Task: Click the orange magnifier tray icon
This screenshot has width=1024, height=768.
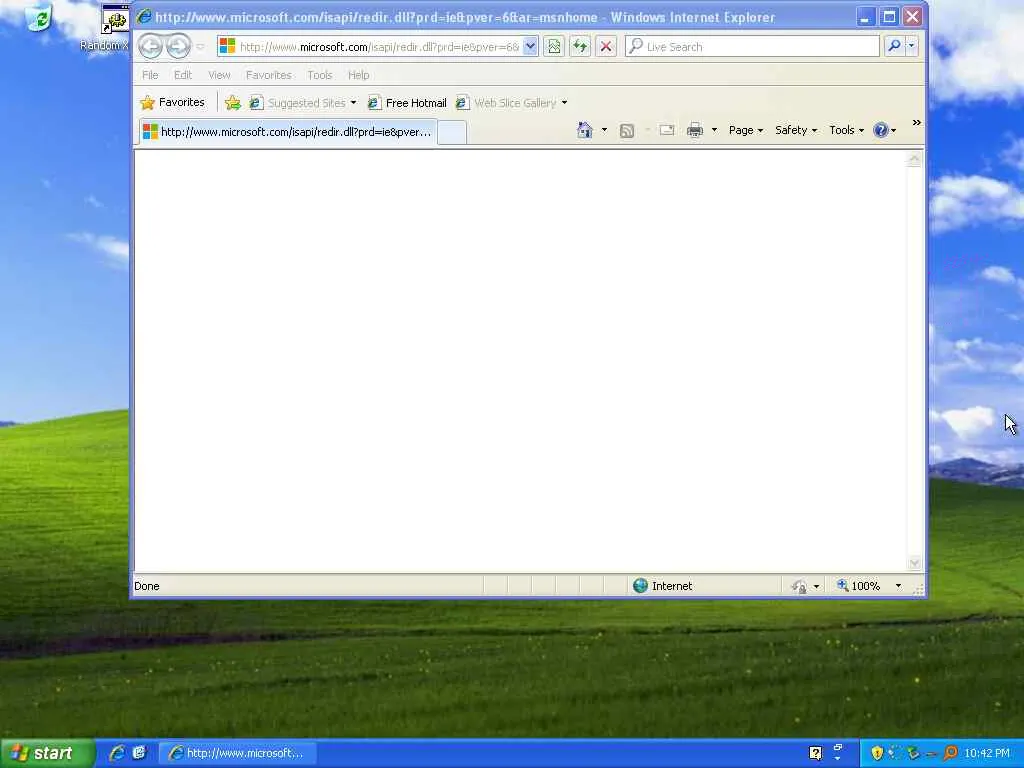Action: tap(950, 753)
